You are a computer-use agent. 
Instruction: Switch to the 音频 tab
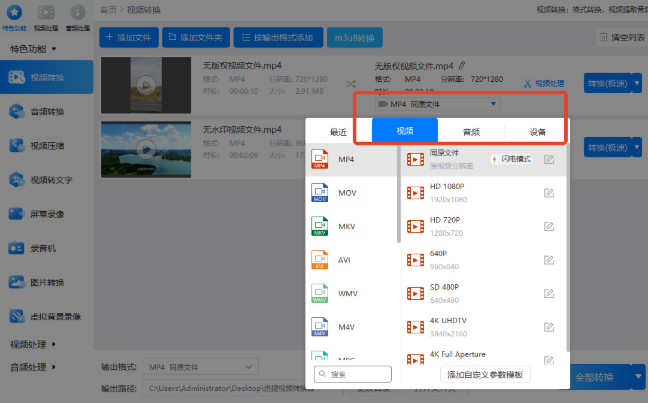471,132
